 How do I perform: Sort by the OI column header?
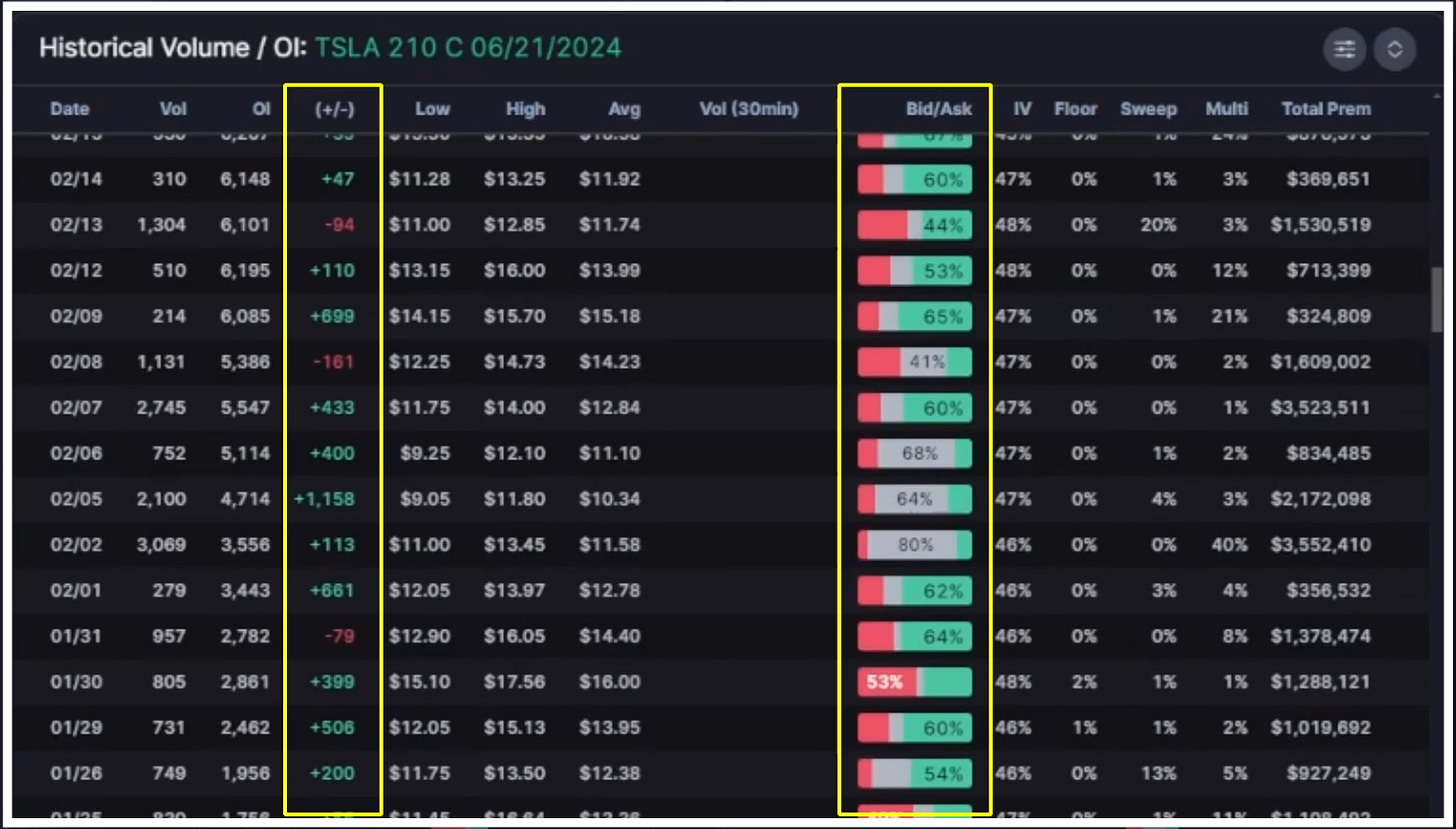tap(261, 109)
